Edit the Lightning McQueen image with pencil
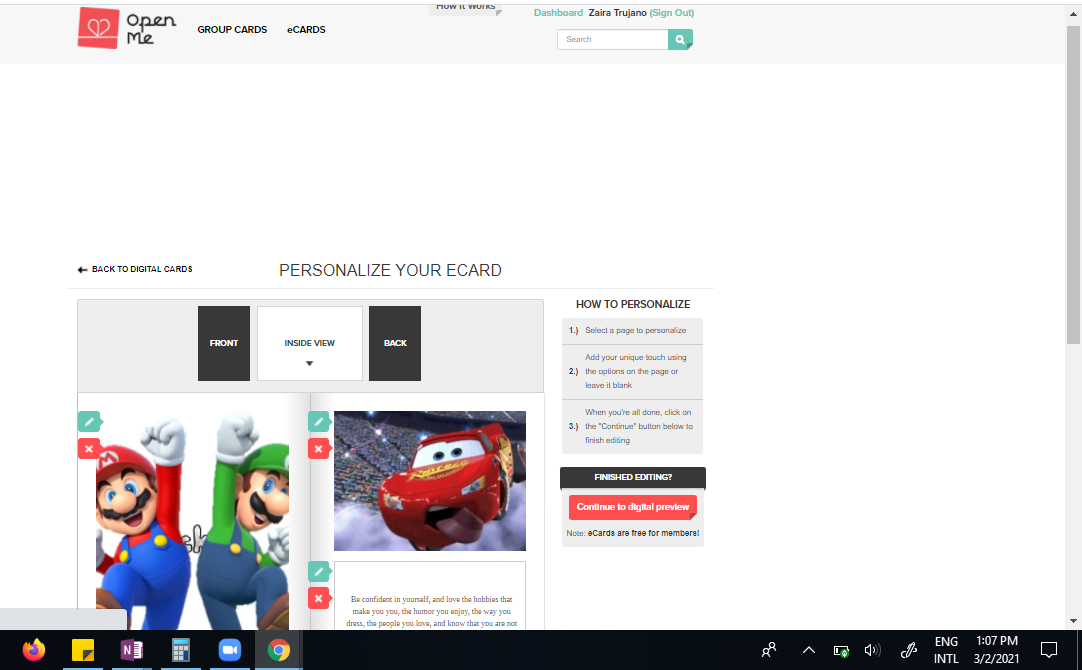Screen dimensions: 1082x670 pyautogui.click(x=319, y=422)
